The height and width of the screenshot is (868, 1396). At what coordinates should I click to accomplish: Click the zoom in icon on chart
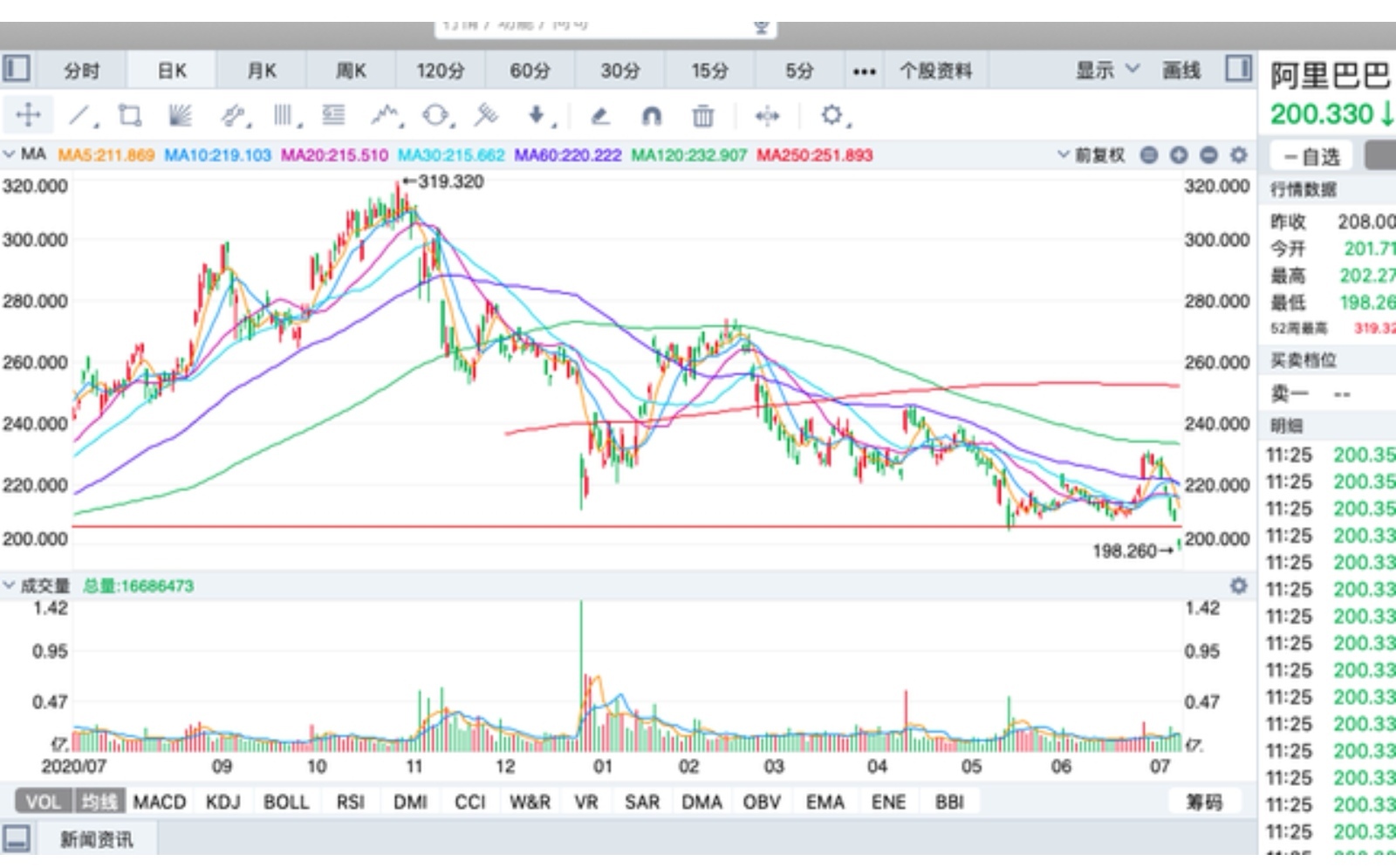[x=1180, y=154]
